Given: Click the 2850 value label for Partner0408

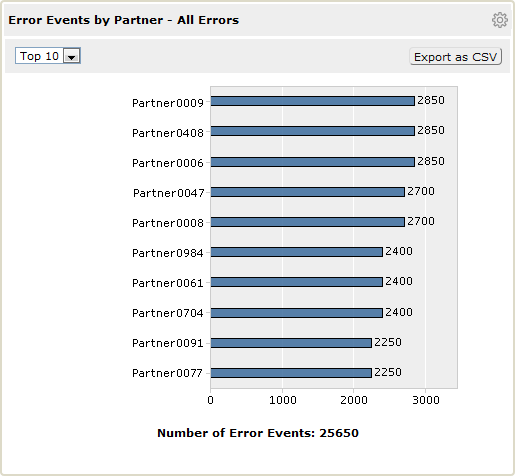Looking at the screenshot, I should coord(431,130).
